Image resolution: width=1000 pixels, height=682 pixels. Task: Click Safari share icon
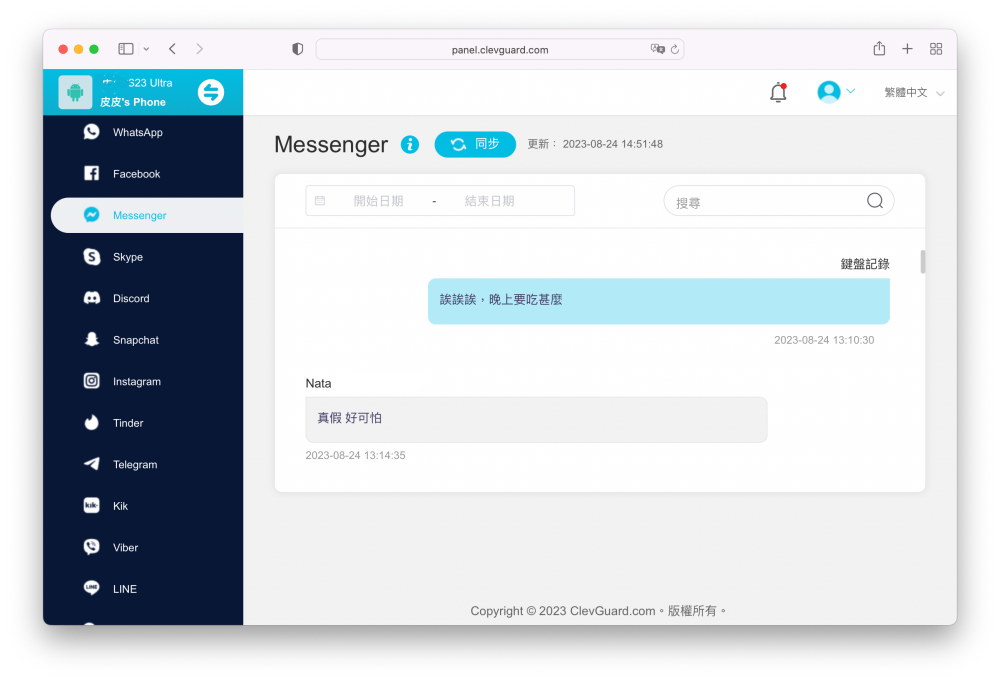tap(879, 49)
